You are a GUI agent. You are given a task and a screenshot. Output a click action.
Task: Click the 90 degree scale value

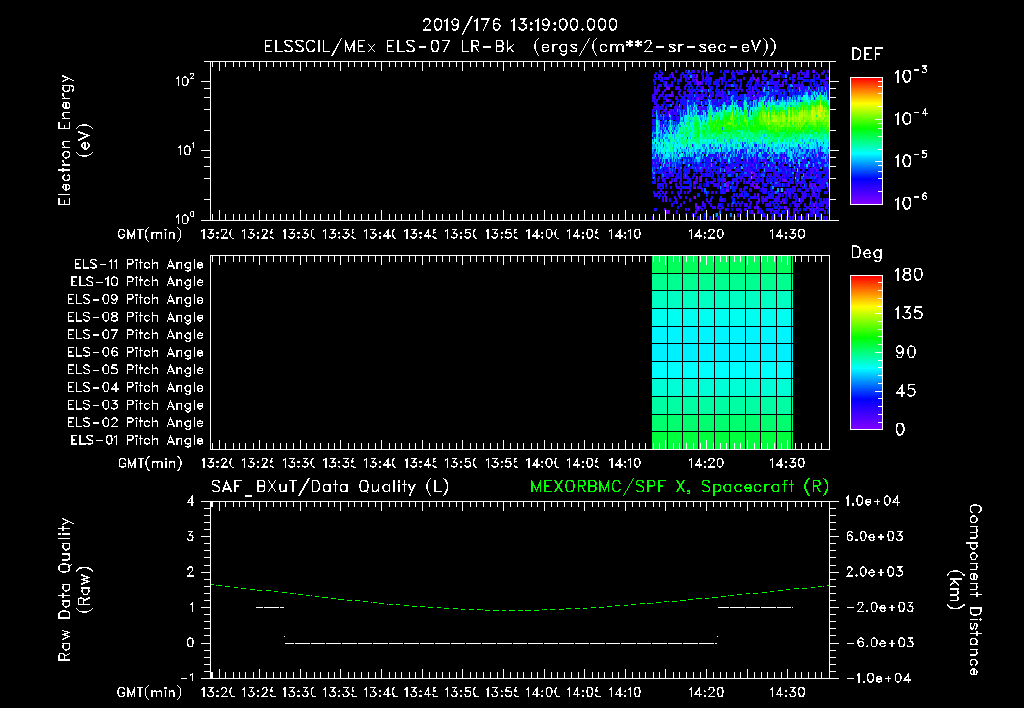[x=906, y=353]
